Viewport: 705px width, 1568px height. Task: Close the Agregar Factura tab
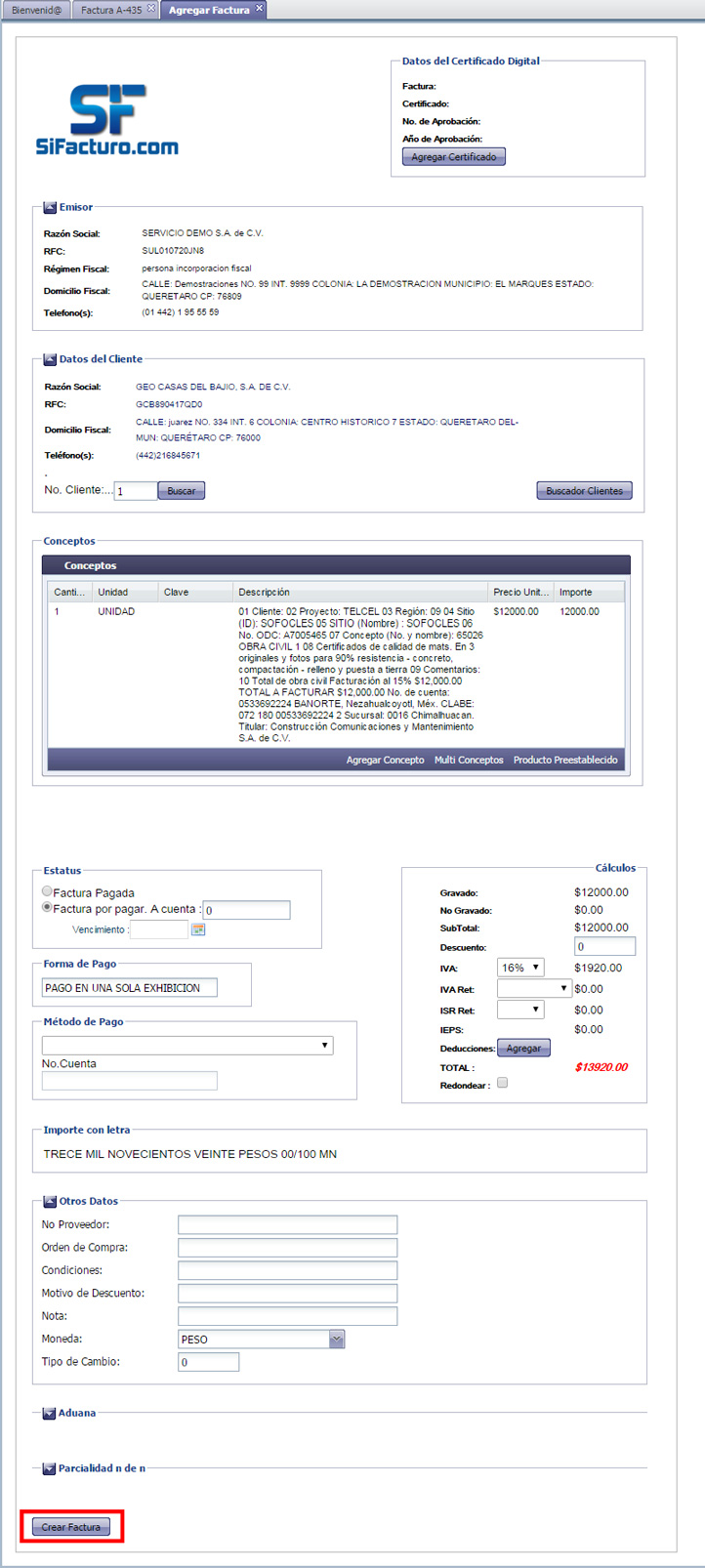point(259,8)
